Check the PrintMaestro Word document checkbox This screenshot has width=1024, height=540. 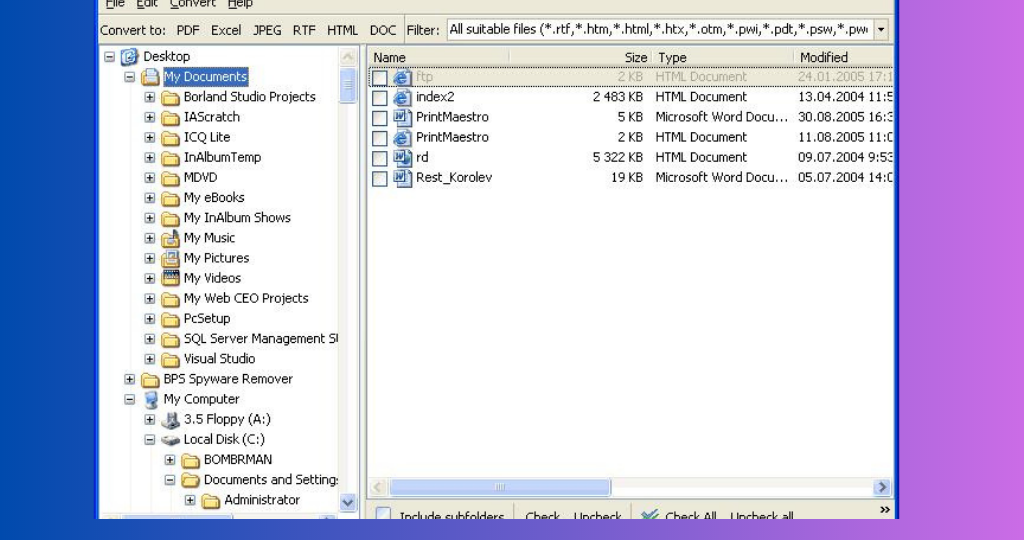379,119
